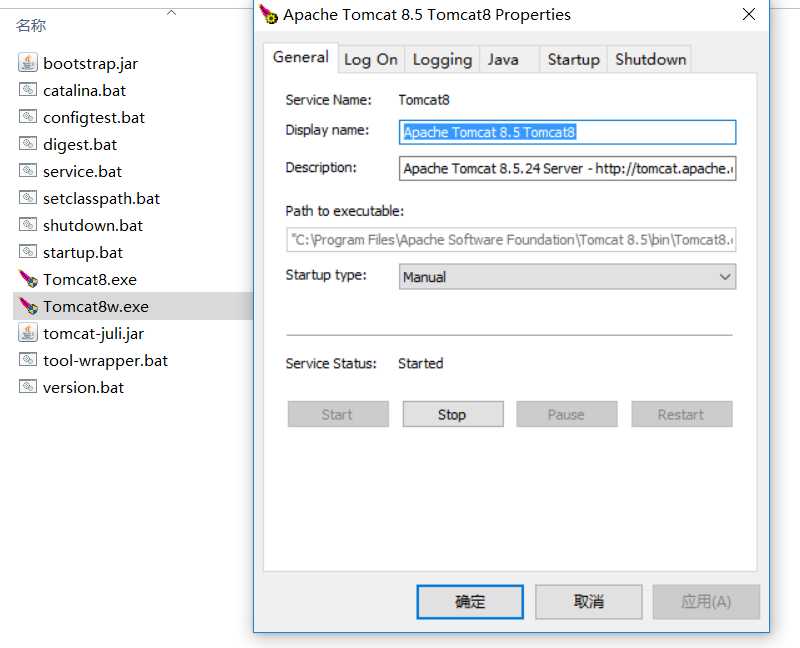Viewport: 800px width, 648px height.
Task: Select the tomcat-juli.jar file name
Action: (93, 334)
